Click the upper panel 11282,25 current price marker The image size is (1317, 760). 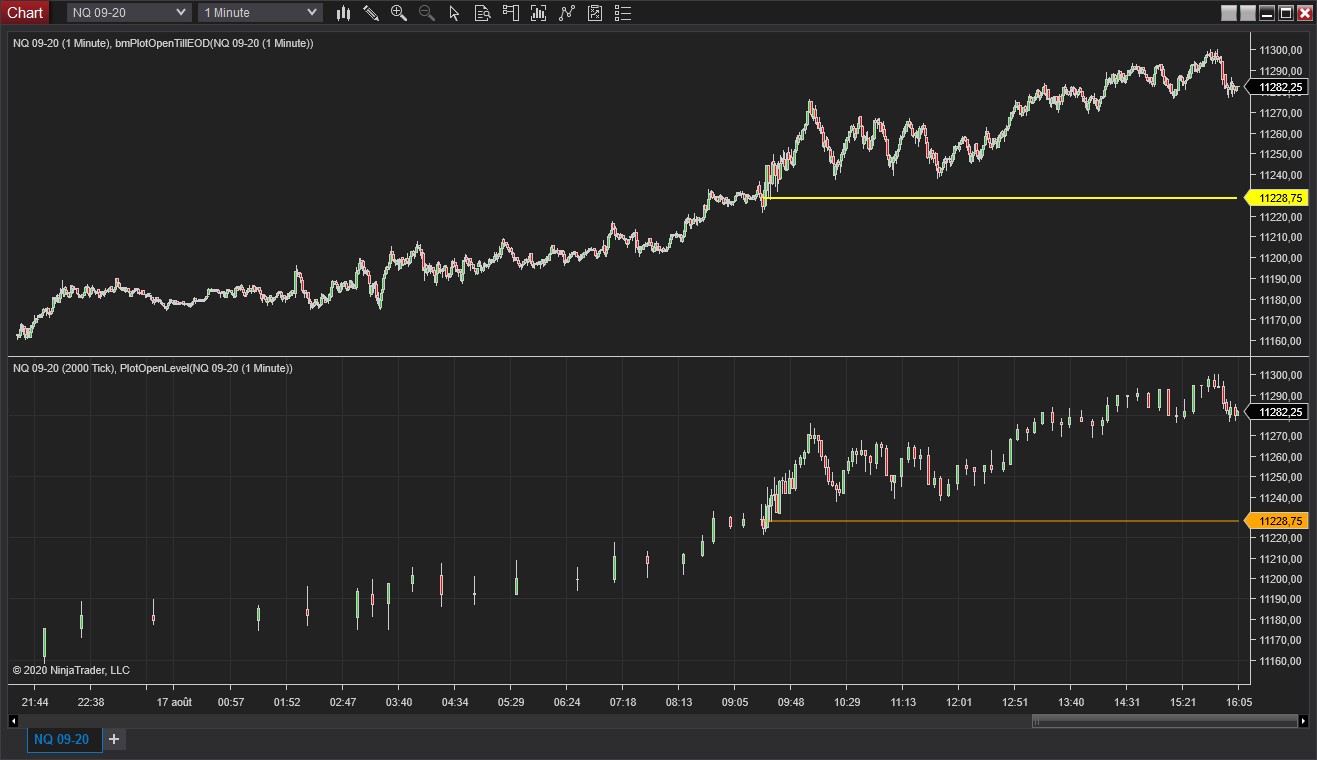(1278, 87)
